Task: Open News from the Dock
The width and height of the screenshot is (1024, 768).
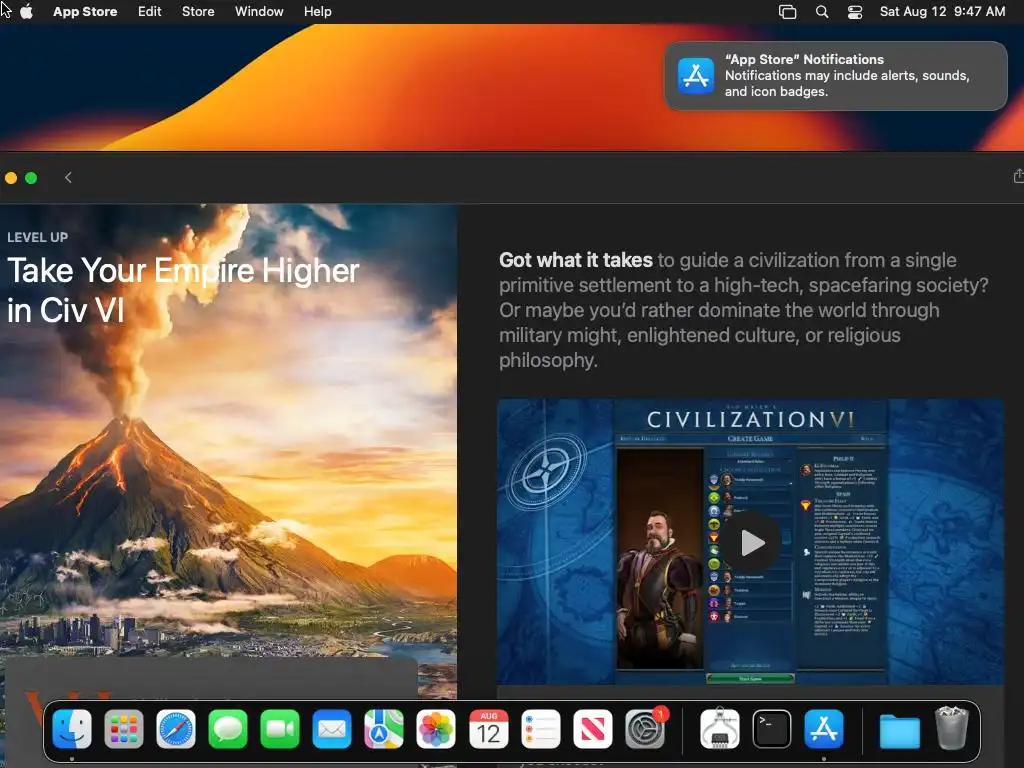Action: (x=593, y=729)
